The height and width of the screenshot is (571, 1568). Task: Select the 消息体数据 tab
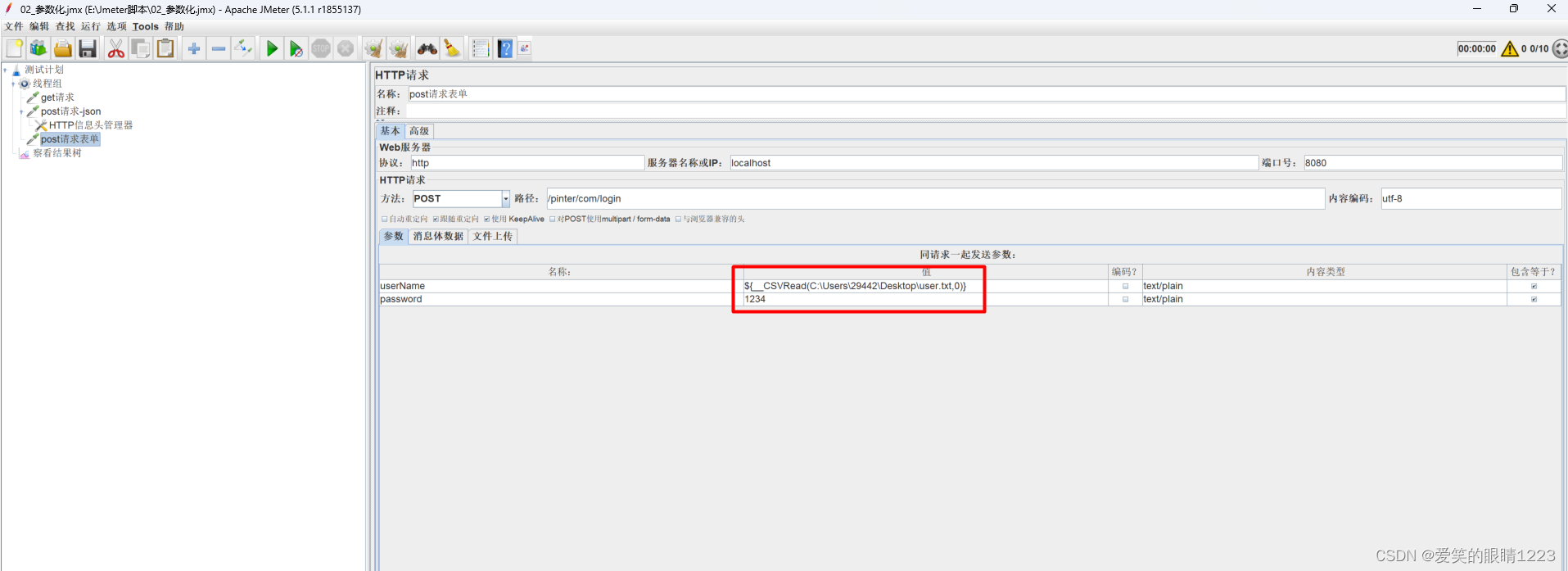[438, 236]
